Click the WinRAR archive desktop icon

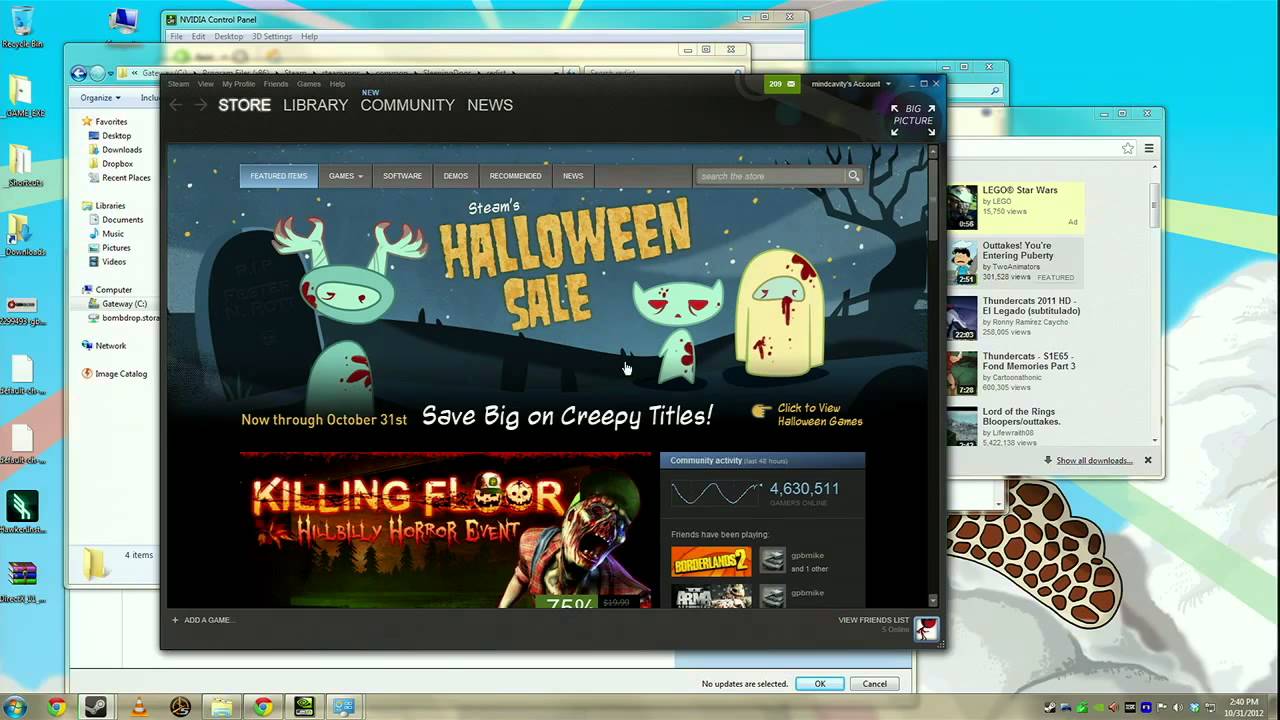point(21,580)
